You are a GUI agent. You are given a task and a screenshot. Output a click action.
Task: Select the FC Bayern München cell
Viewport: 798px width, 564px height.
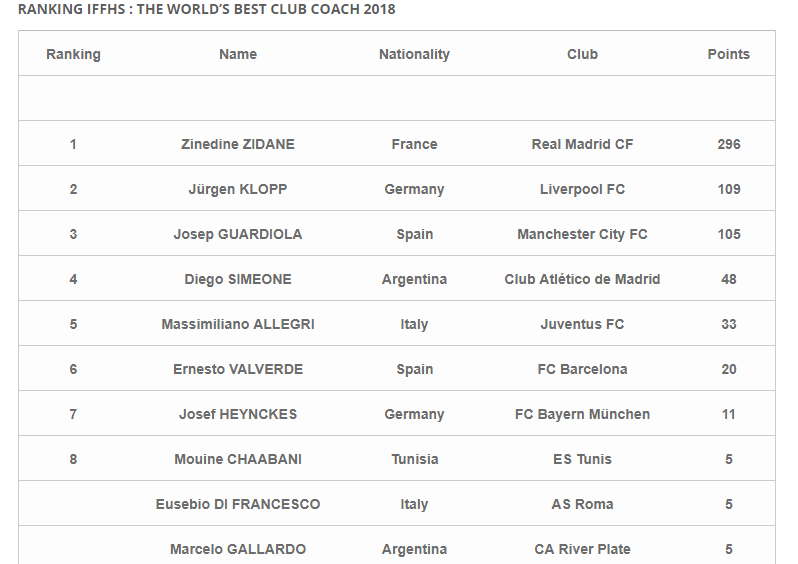pyautogui.click(x=582, y=414)
